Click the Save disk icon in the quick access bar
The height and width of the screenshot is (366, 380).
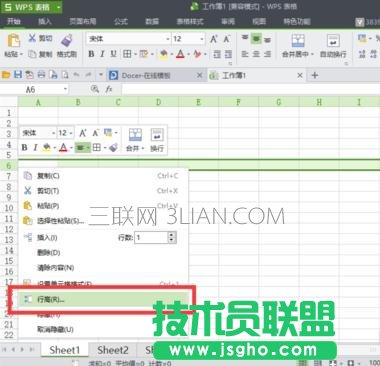[x=18, y=75]
